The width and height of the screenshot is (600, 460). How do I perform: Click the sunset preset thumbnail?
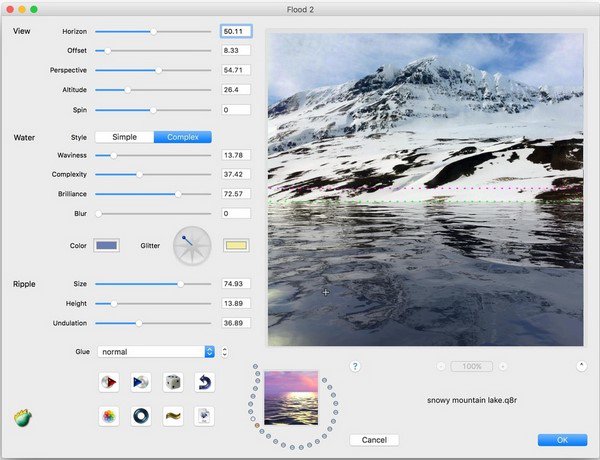(x=290, y=397)
